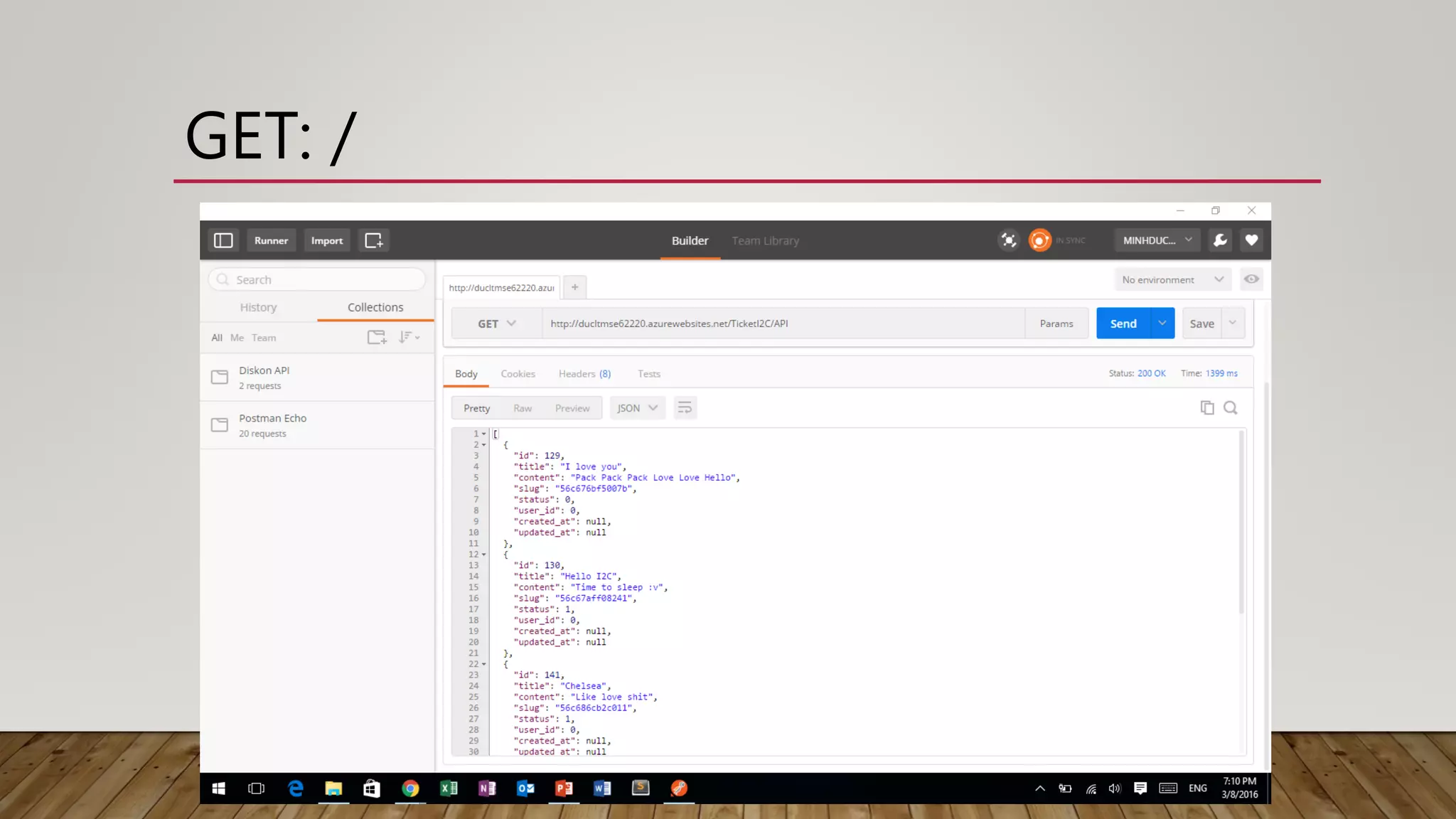This screenshot has width=1456, height=819.
Task: Click the orange sync status icon
Action: click(1039, 240)
